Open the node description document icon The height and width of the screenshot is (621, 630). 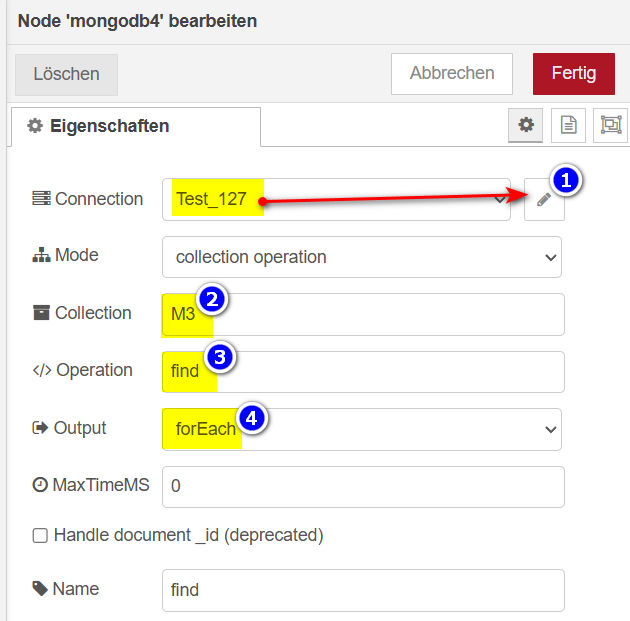[x=568, y=125]
